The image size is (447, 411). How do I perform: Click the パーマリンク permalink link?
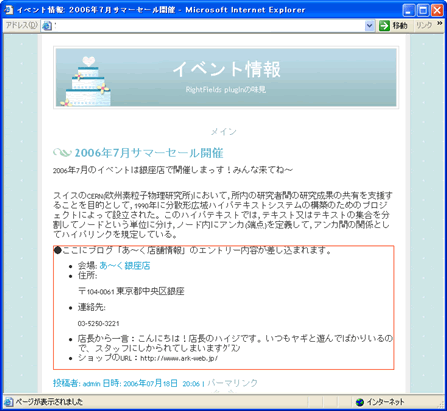232,383
